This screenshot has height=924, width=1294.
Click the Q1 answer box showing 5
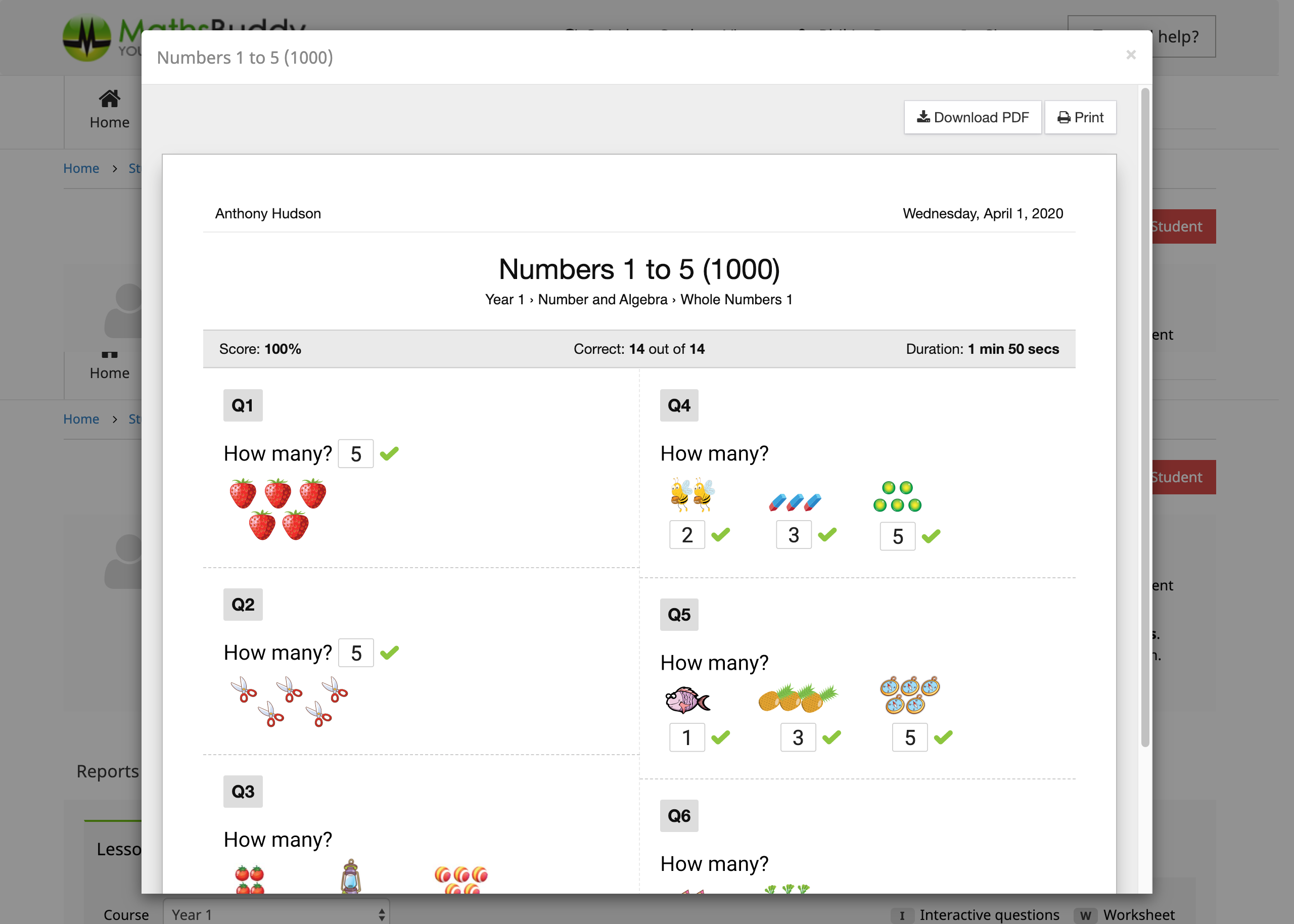(x=355, y=454)
